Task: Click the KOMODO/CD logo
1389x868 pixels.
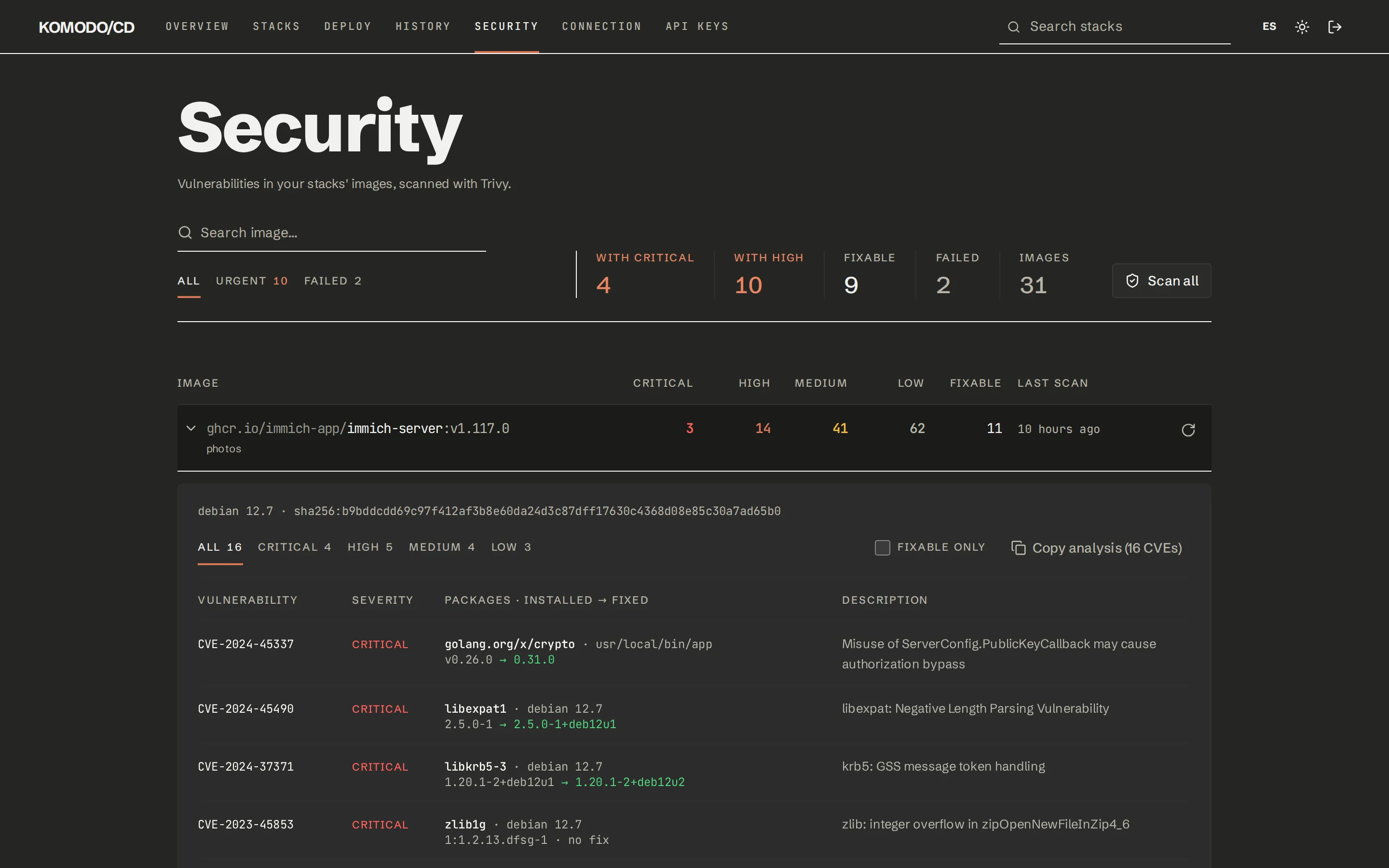Action: (x=87, y=27)
